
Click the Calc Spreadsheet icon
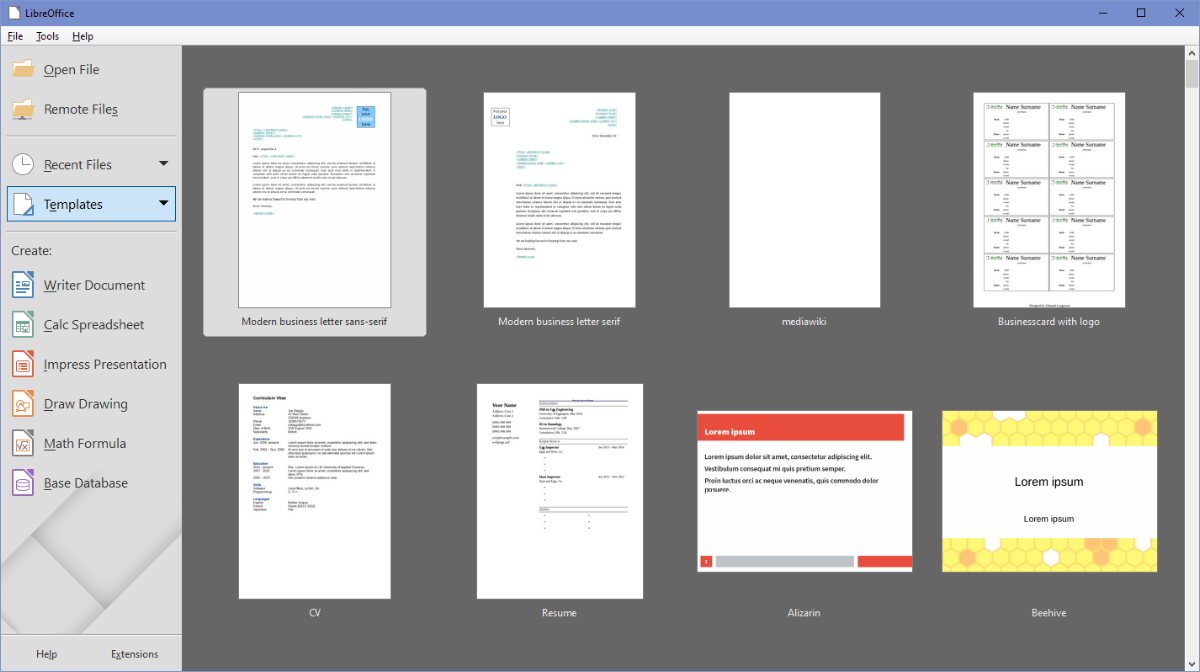(x=23, y=324)
